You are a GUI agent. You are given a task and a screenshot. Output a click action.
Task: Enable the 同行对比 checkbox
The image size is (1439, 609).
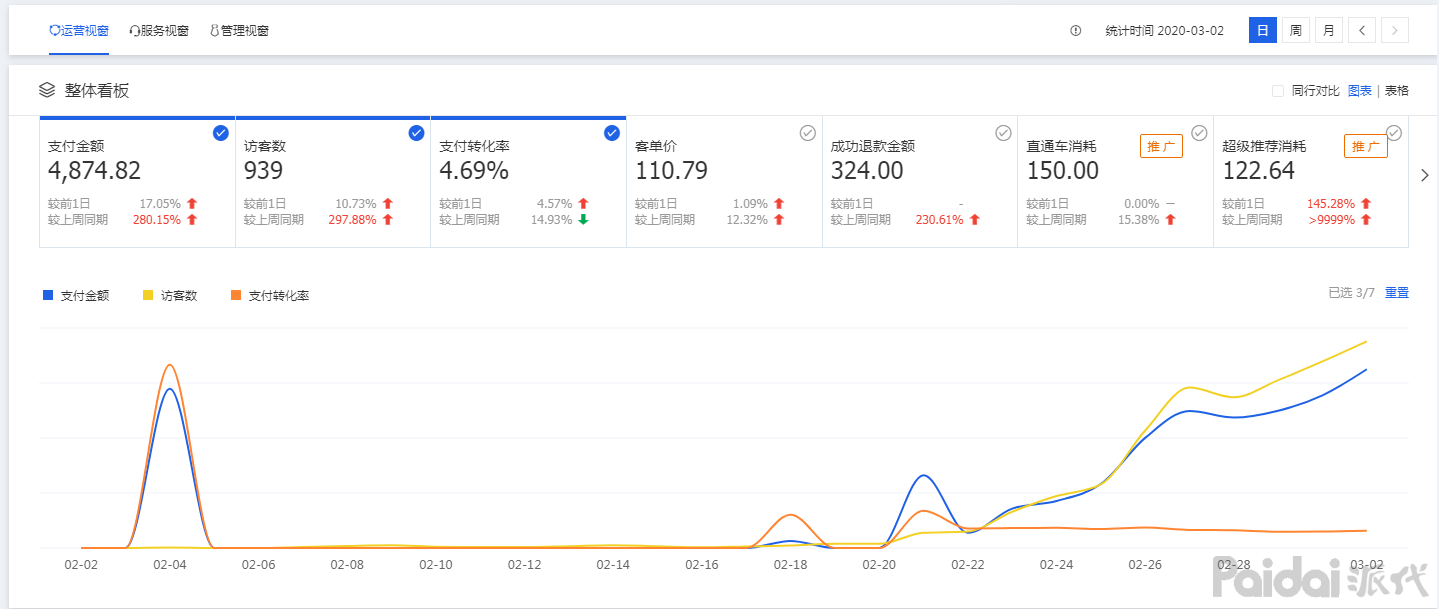(x=1278, y=91)
